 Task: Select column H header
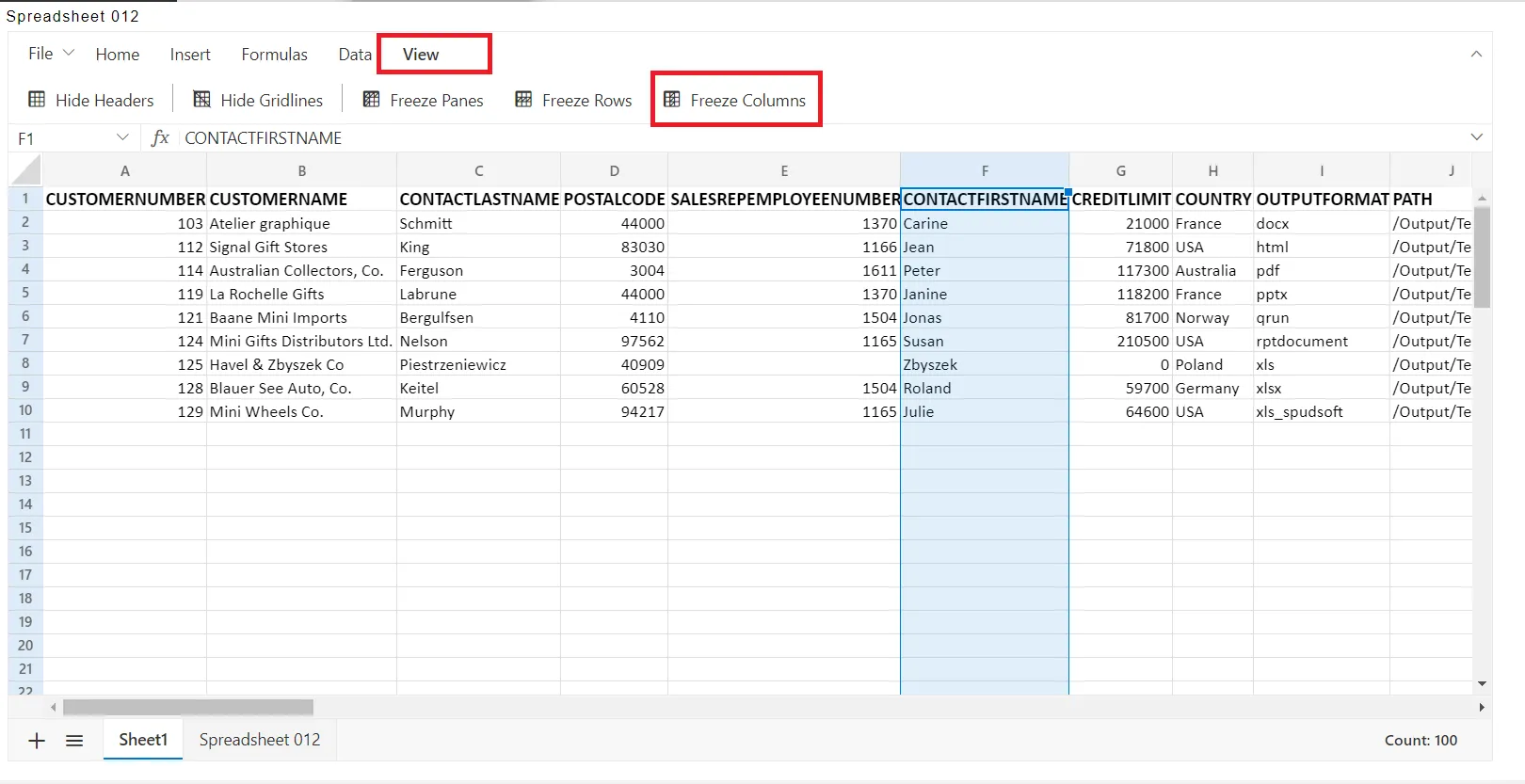click(1213, 170)
